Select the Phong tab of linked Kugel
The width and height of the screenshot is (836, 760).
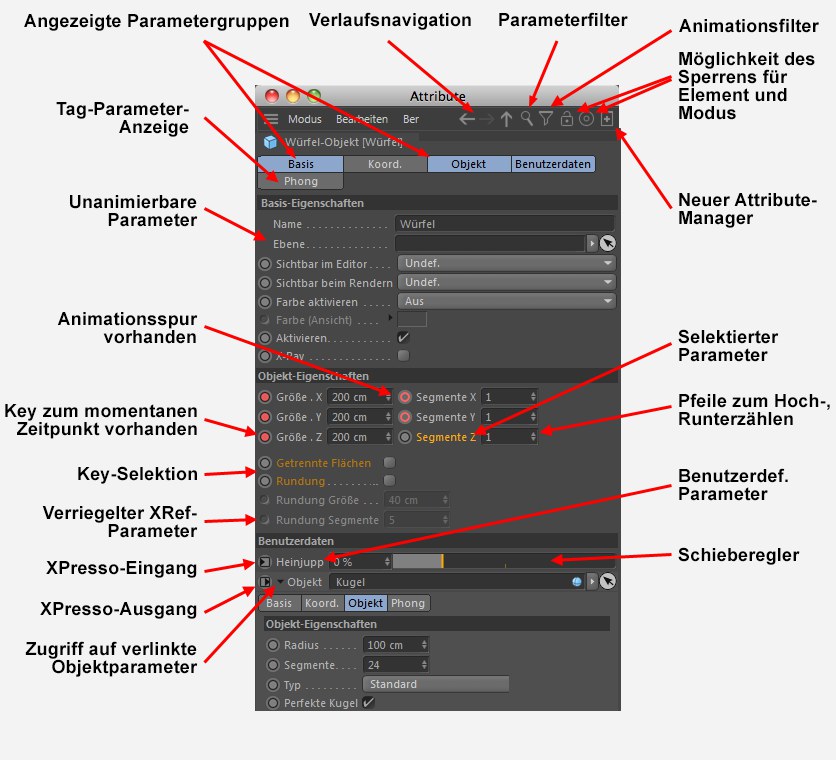point(408,603)
